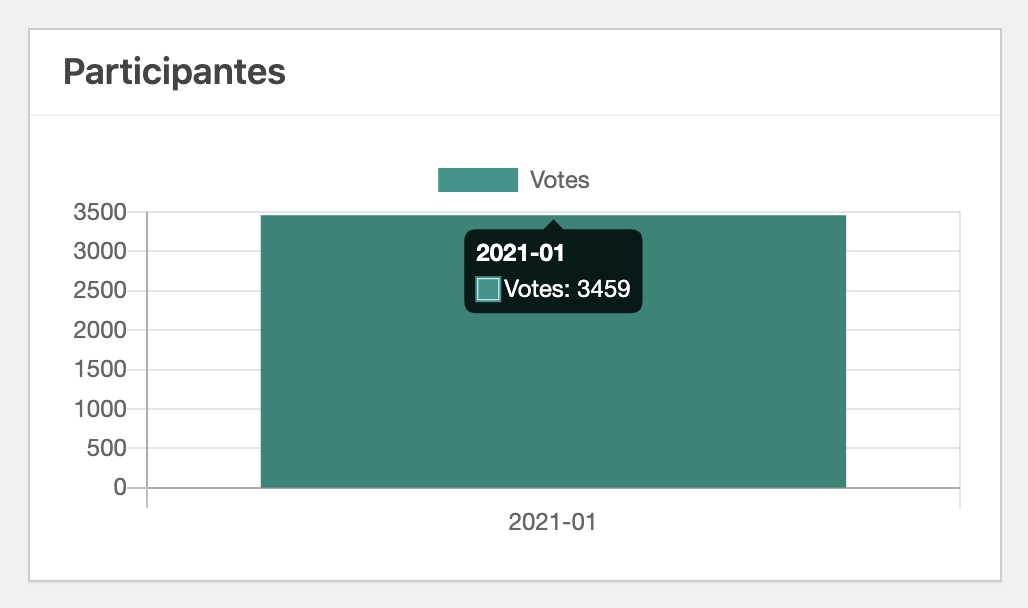
Task: Select the 0 y-axis tick label
Action: pos(120,487)
